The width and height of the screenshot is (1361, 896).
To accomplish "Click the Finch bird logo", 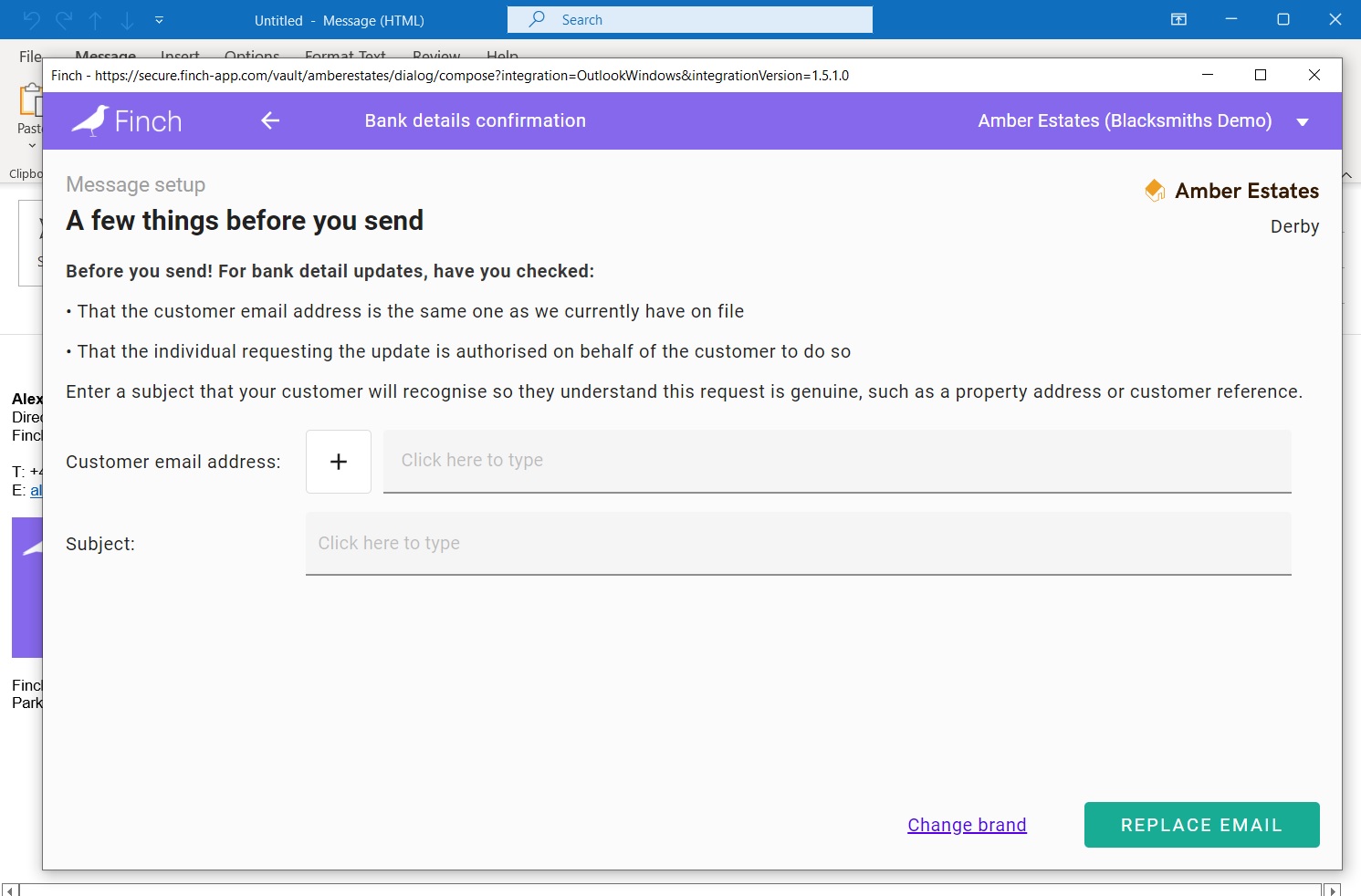I will pos(90,120).
